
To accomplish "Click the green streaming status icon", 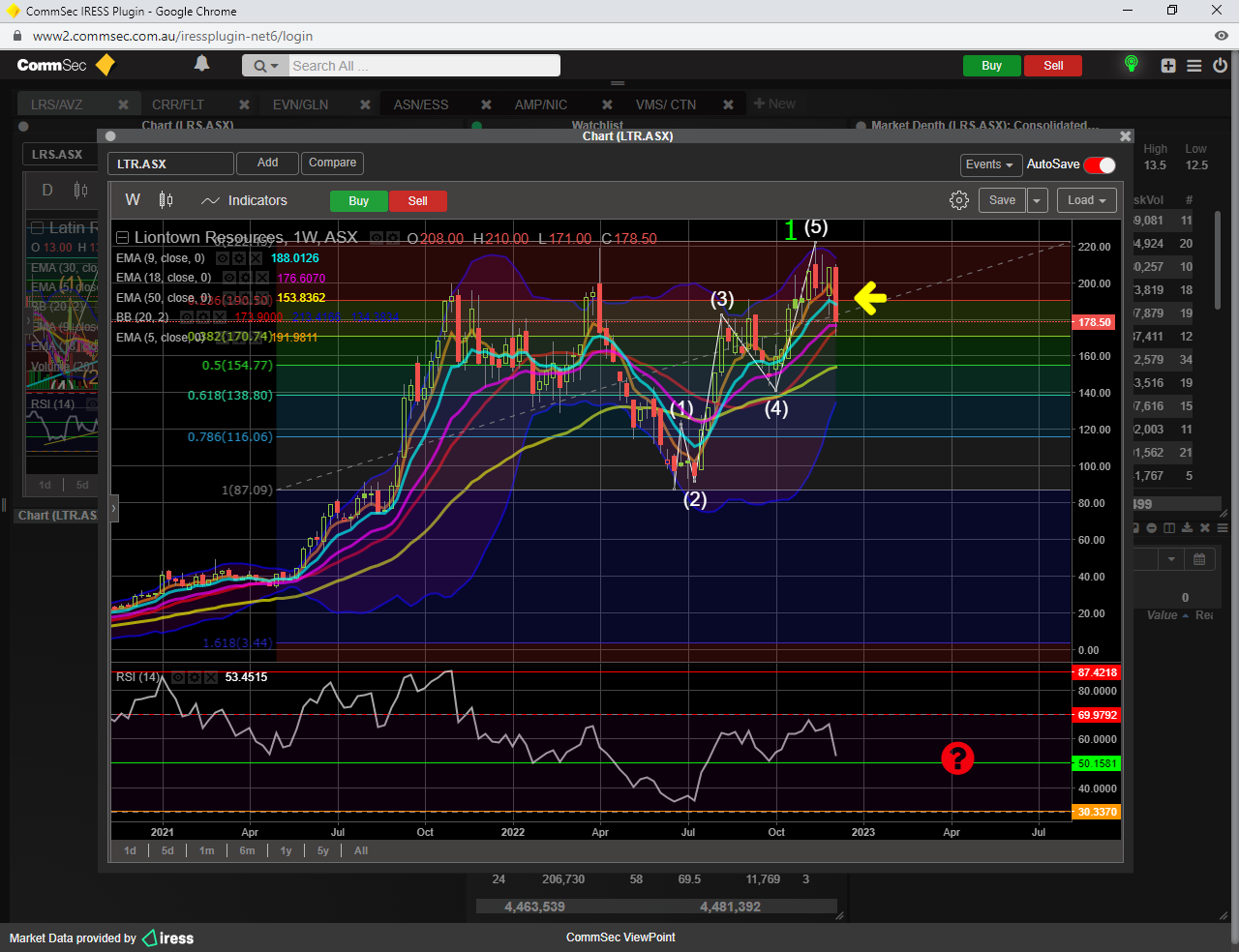I will pos(1131,65).
